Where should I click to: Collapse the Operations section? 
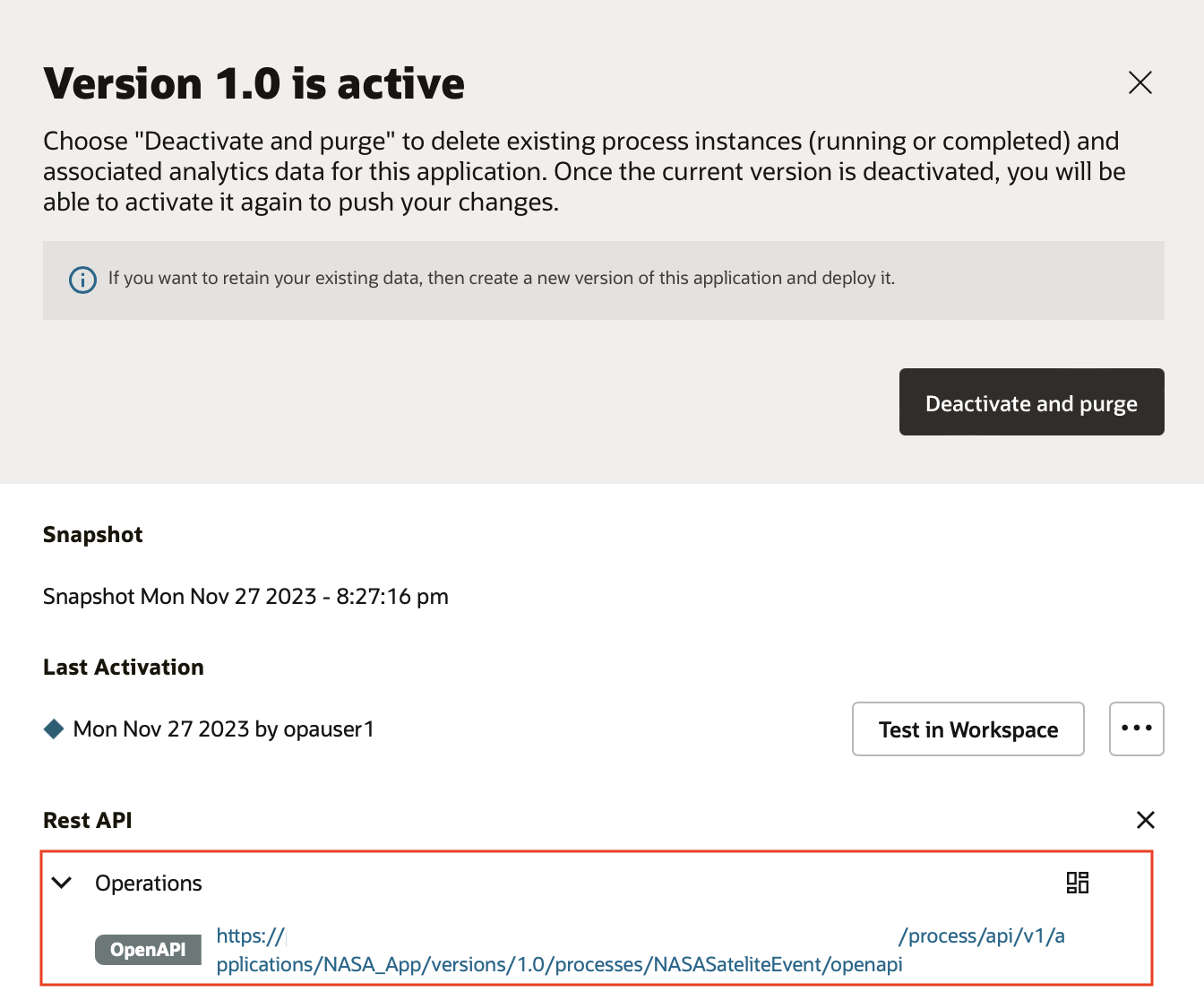pyautogui.click(x=62, y=883)
